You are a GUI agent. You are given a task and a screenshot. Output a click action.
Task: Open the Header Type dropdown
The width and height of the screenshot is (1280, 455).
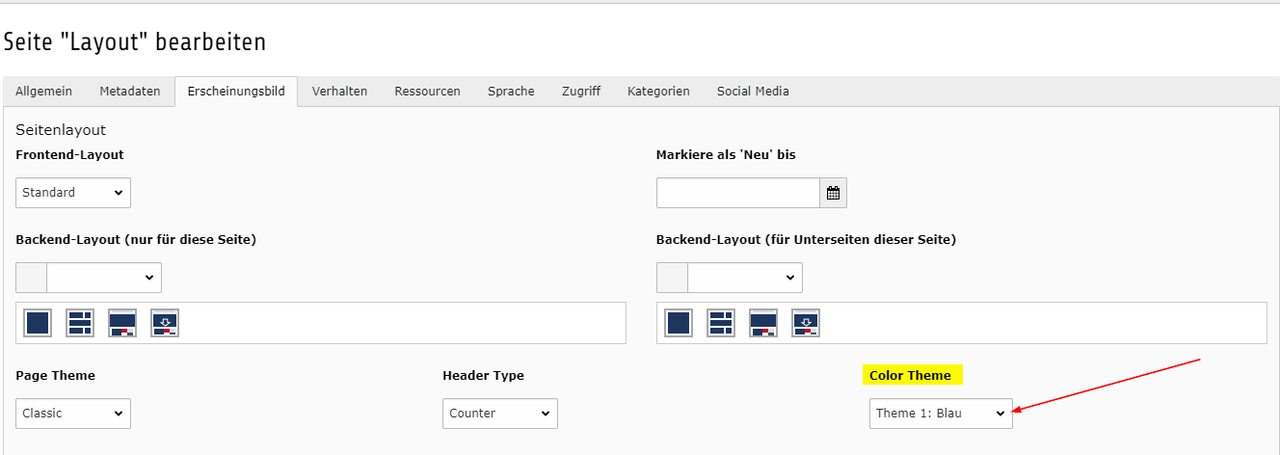pos(500,413)
